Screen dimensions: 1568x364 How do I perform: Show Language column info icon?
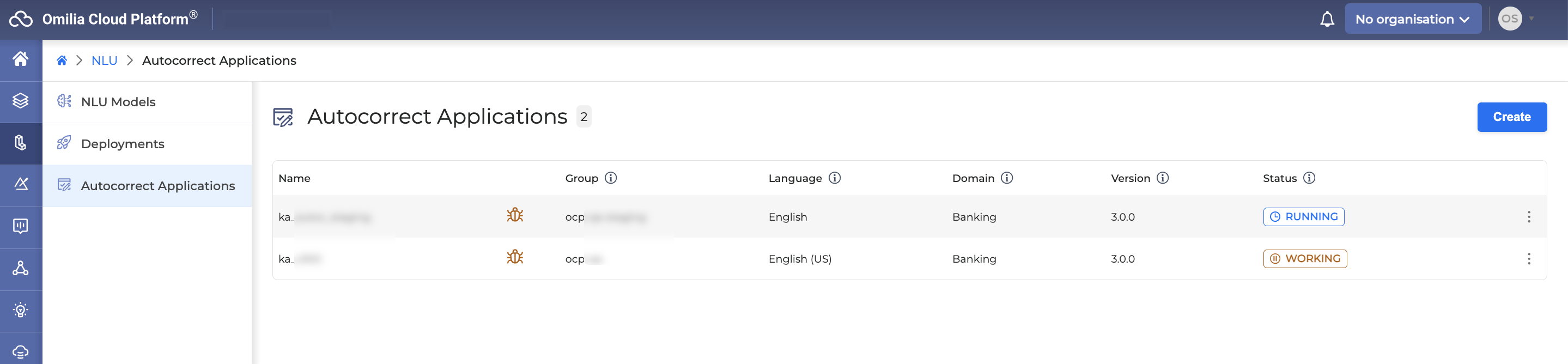coord(835,178)
